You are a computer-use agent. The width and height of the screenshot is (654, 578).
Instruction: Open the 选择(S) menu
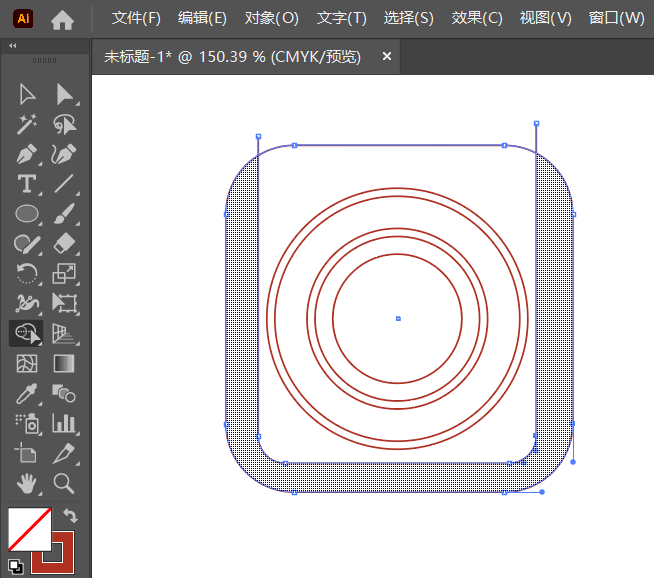click(409, 18)
